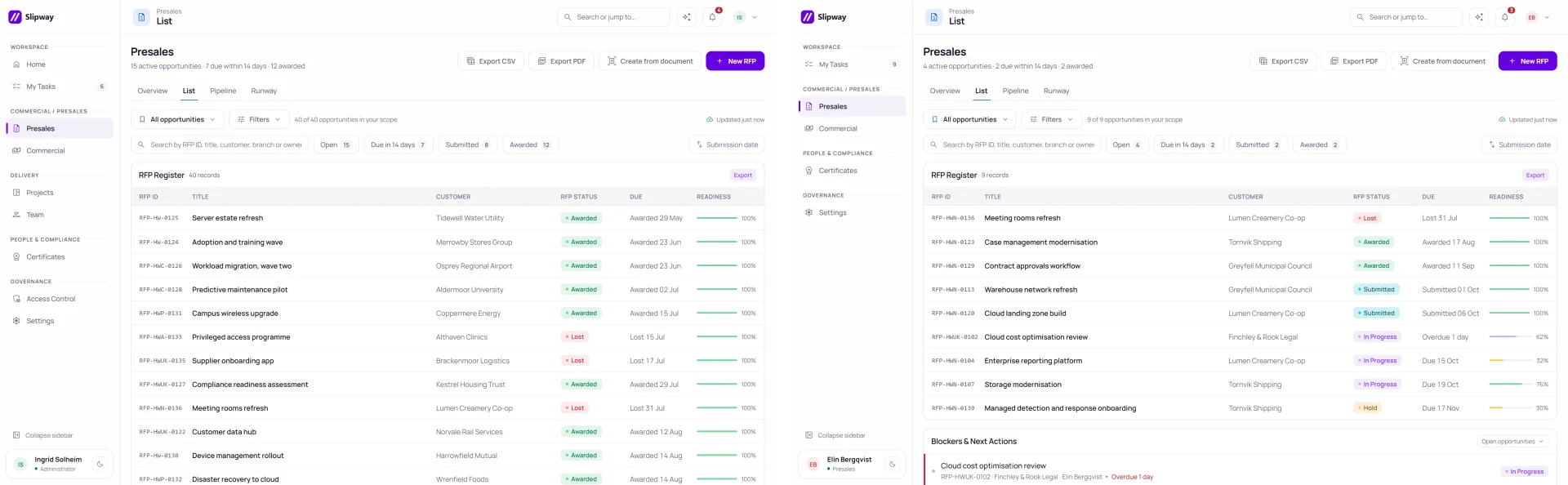This screenshot has width=1568, height=485.
Task: Toggle Submitted 8 filter chip
Action: click(x=467, y=145)
